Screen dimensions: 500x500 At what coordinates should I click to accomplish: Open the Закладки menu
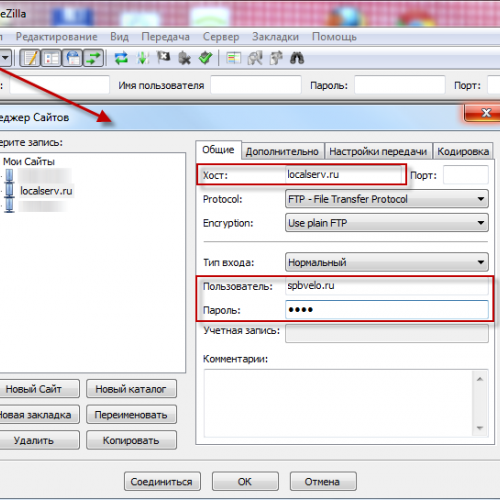pyautogui.click(x=275, y=37)
